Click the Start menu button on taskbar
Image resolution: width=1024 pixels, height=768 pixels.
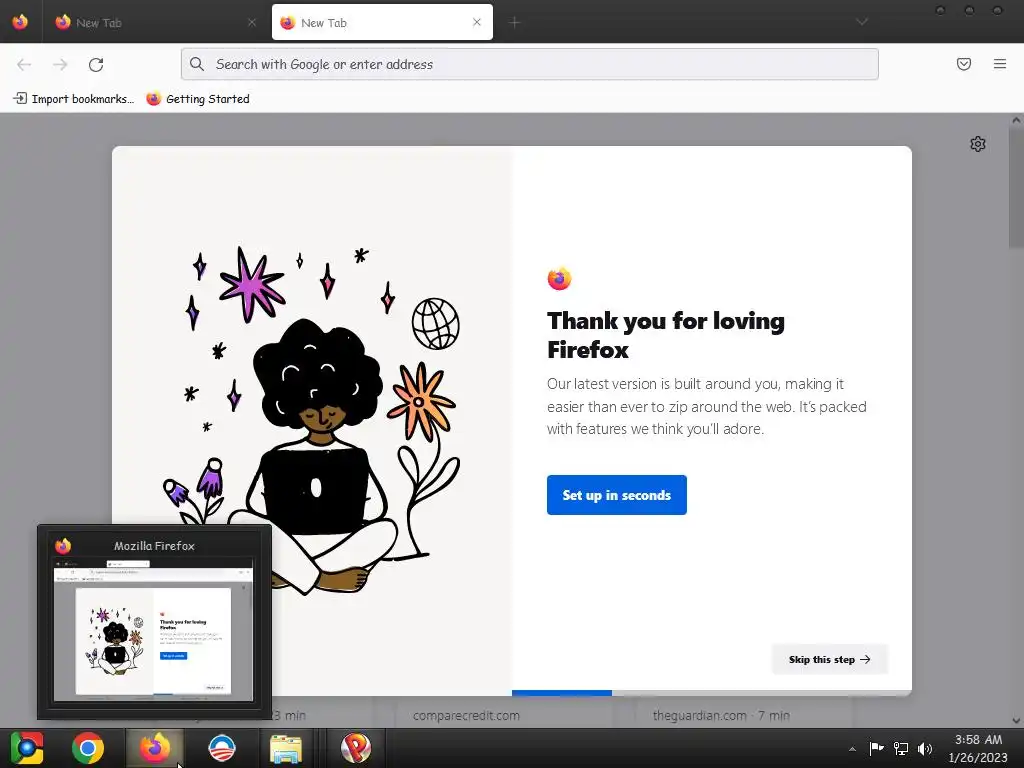pos(27,748)
